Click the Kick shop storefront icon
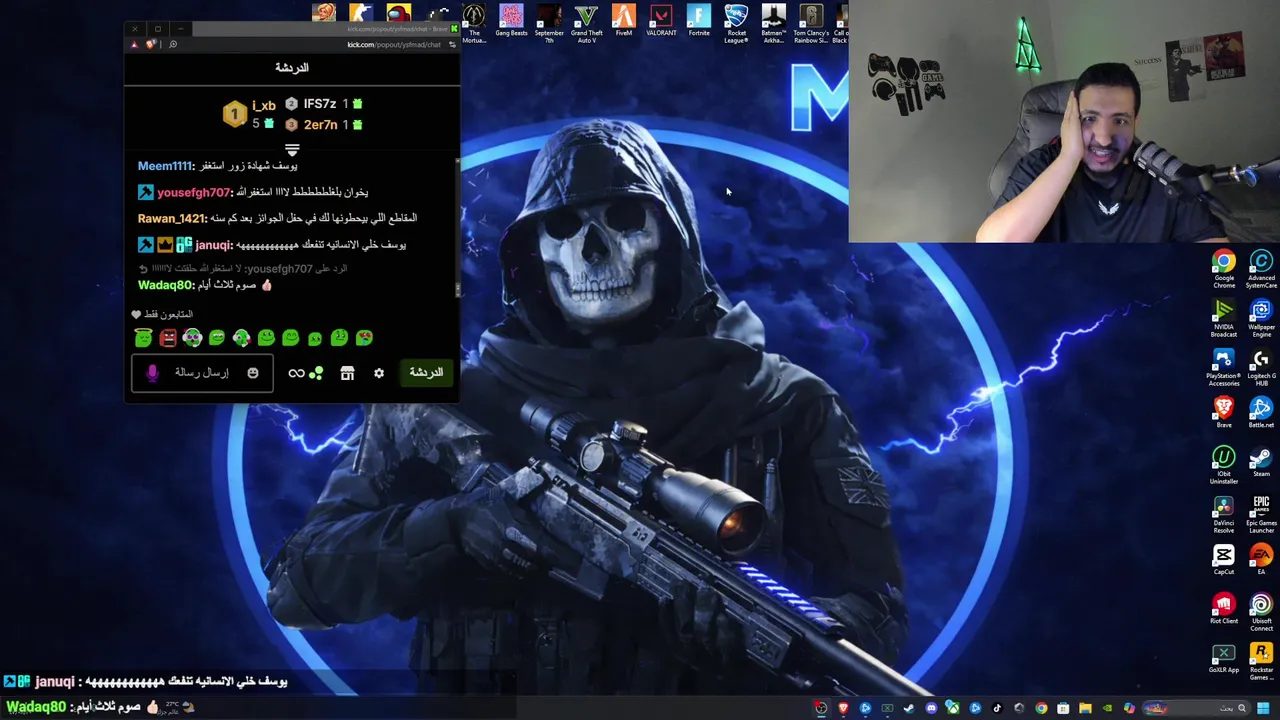1280x720 pixels. tap(347, 373)
